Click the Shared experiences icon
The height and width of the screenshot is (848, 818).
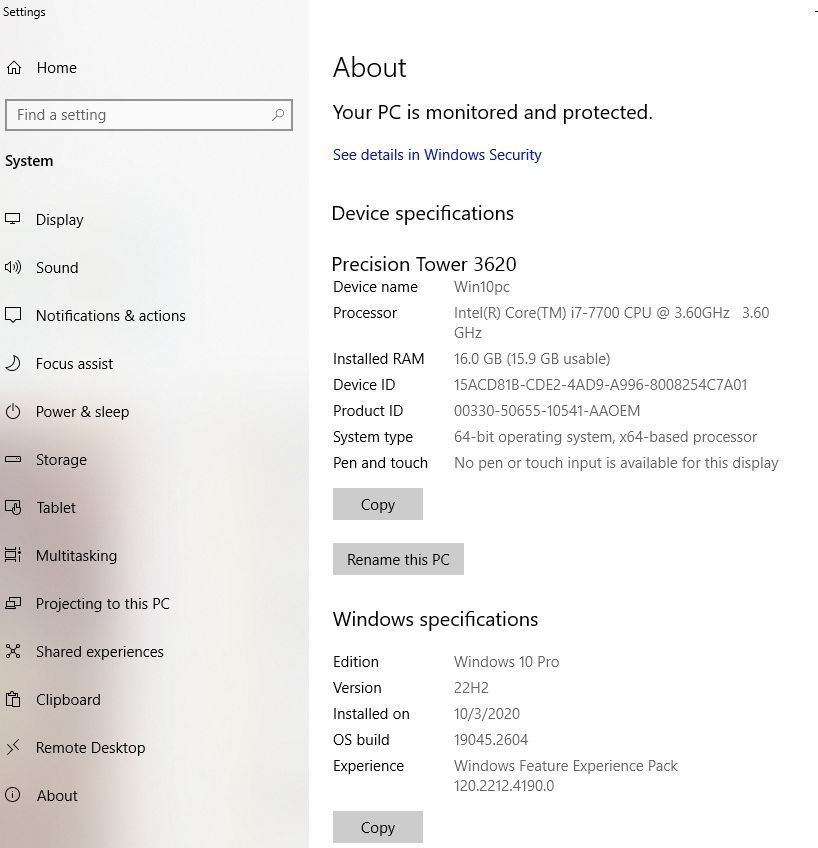[x=13, y=651]
